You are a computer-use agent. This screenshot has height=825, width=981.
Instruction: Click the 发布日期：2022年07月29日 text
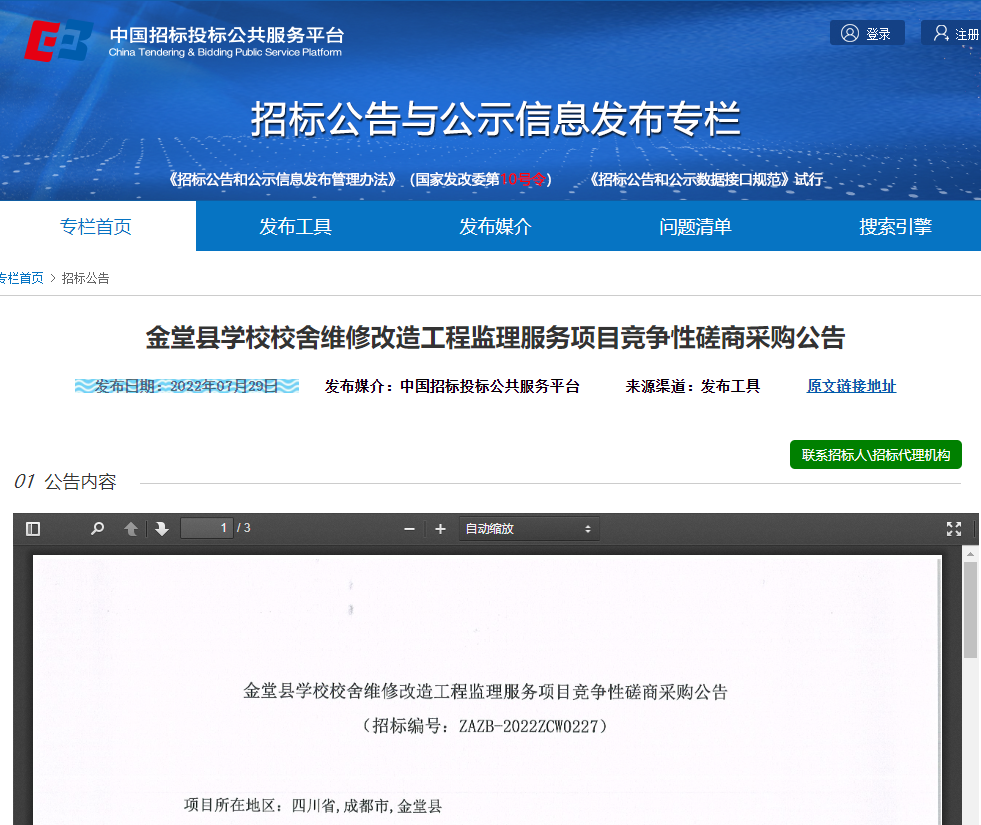[186, 386]
